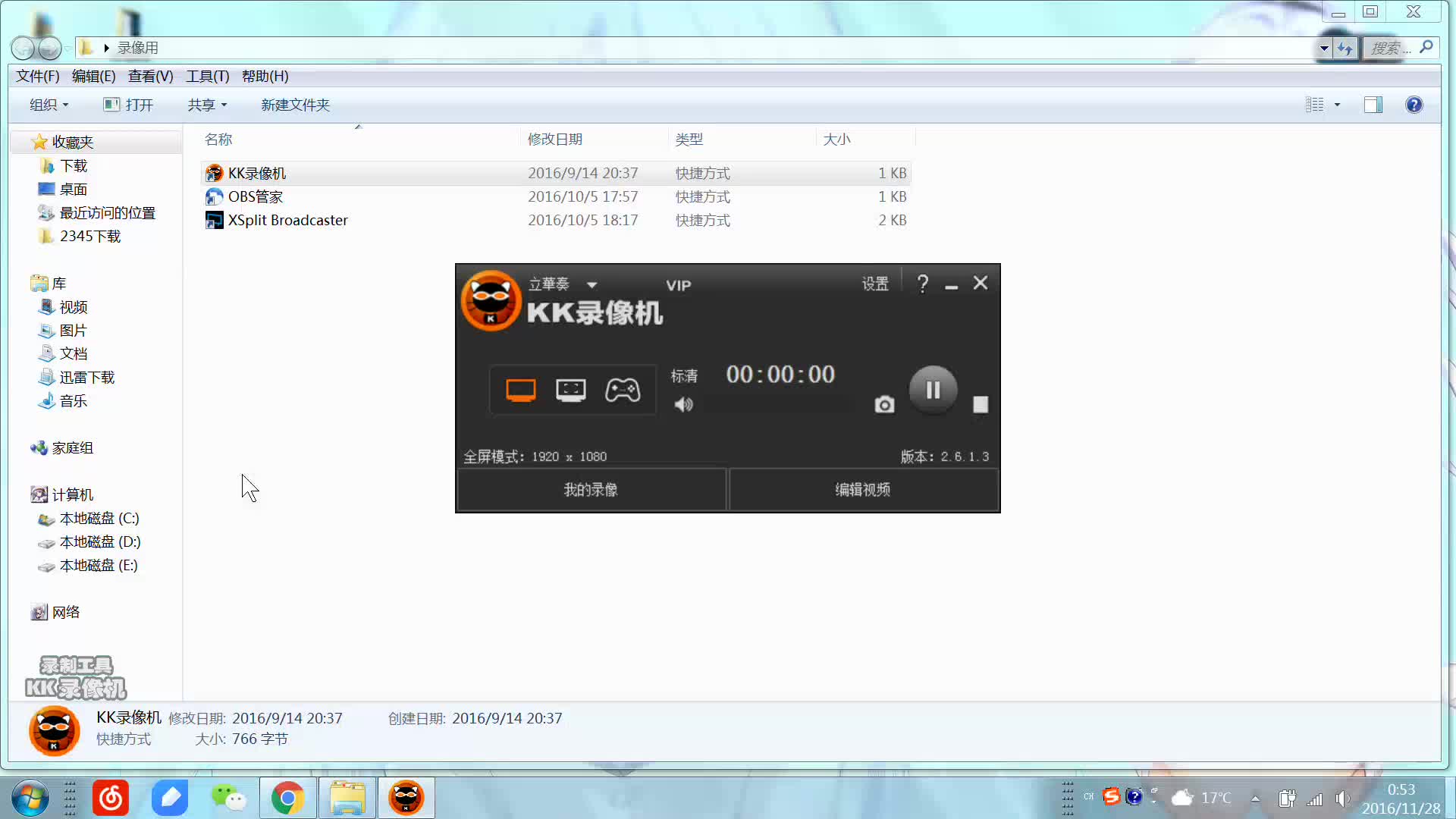1456x819 pixels.
Task: Mute the KK recorder speaker icon
Action: 683,404
